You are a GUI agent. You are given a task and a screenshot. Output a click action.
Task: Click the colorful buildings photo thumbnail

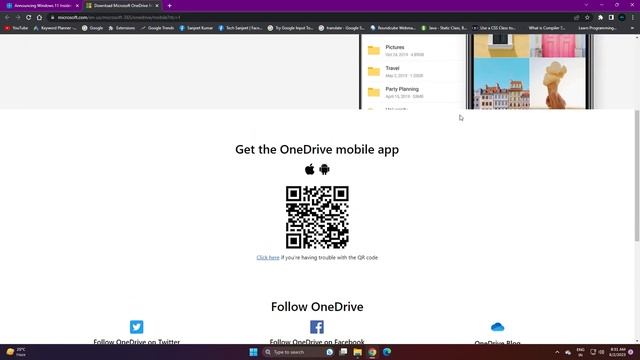[502, 84]
